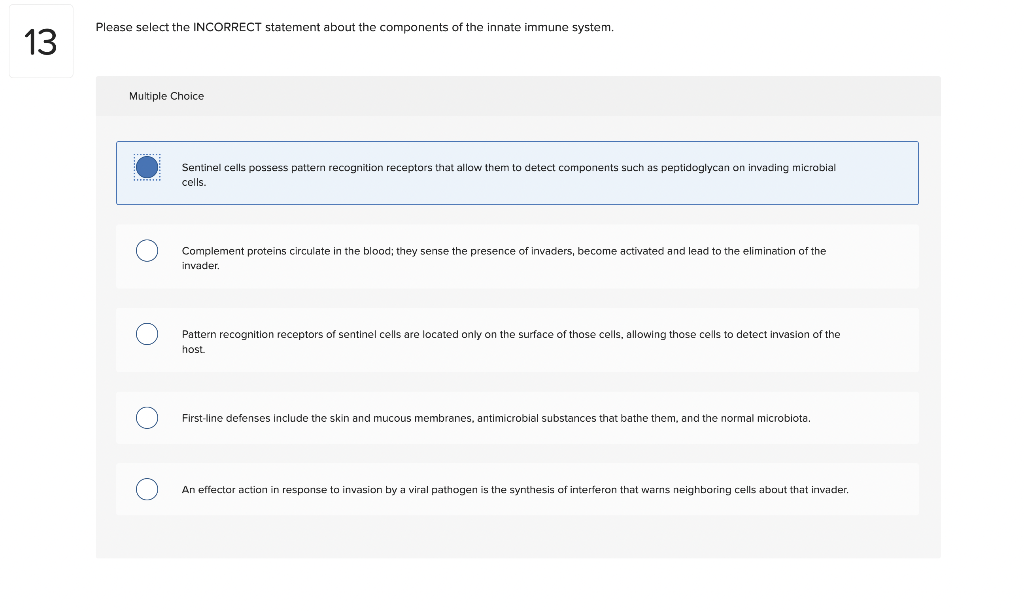The height and width of the screenshot is (611, 1024).
Task: Click the Sentinel cells possess pattern recognition text
Action: coord(509,175)
